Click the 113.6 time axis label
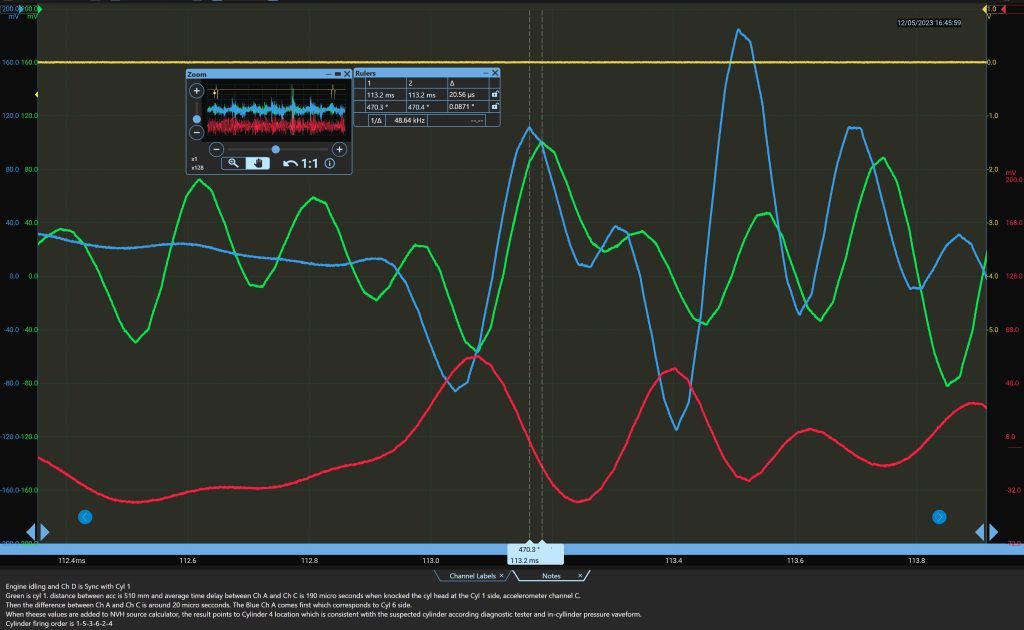1024x630 pixels. click(795, 561)
